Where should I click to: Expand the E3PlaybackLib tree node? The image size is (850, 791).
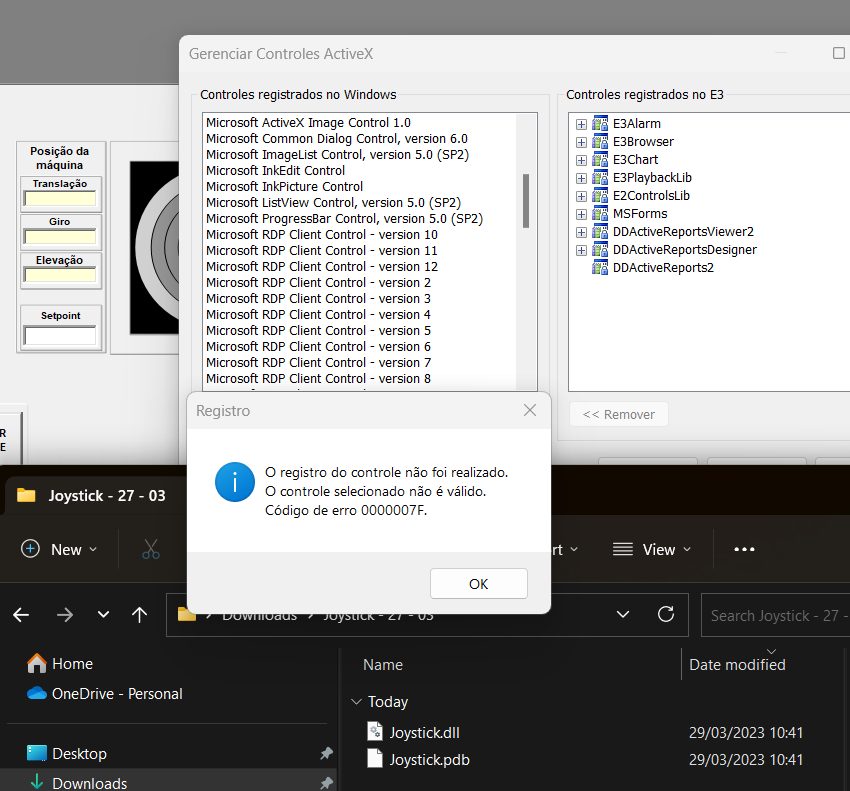[581, 178]
